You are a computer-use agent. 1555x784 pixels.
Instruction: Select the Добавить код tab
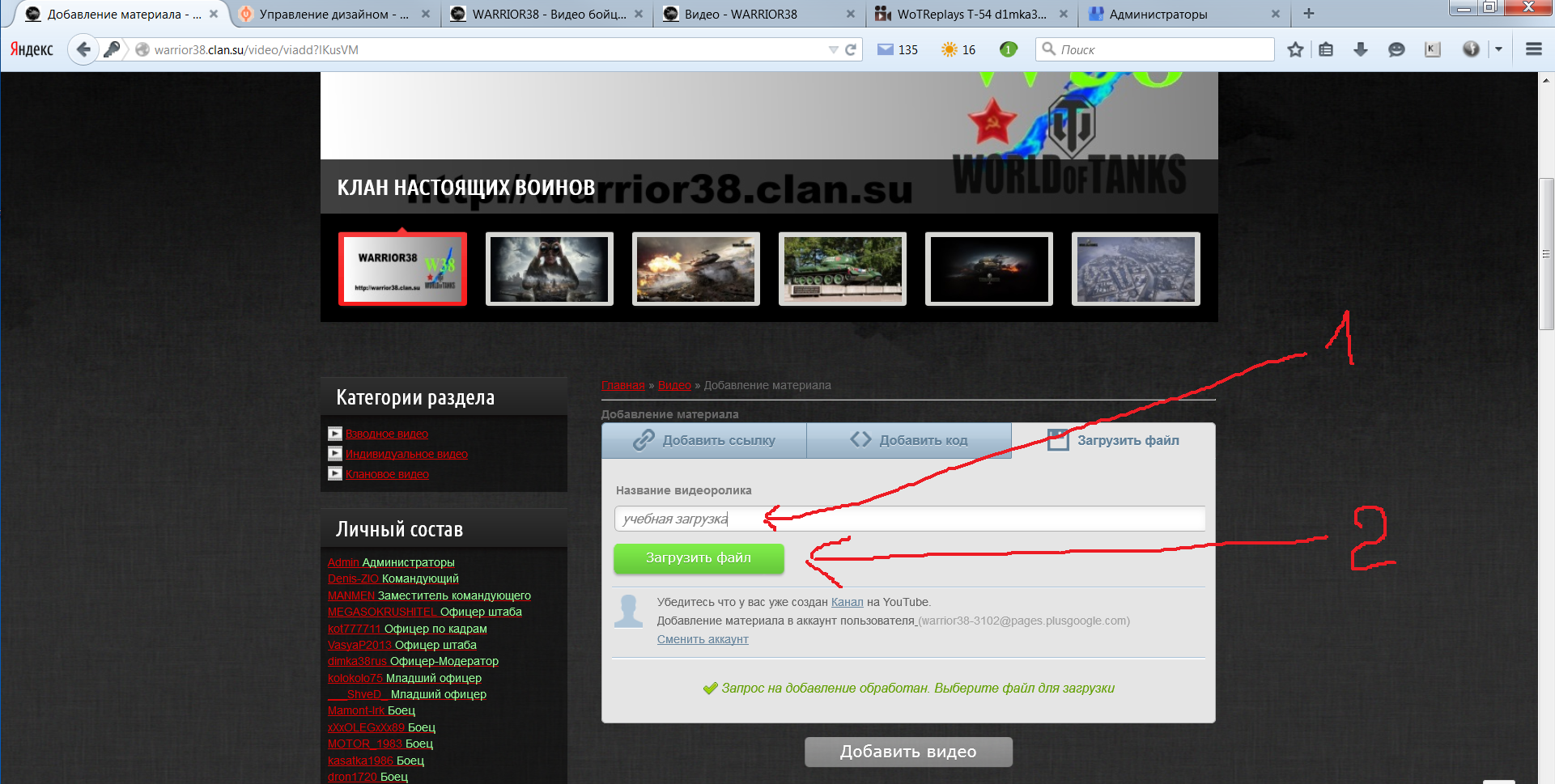coord(909,440)
